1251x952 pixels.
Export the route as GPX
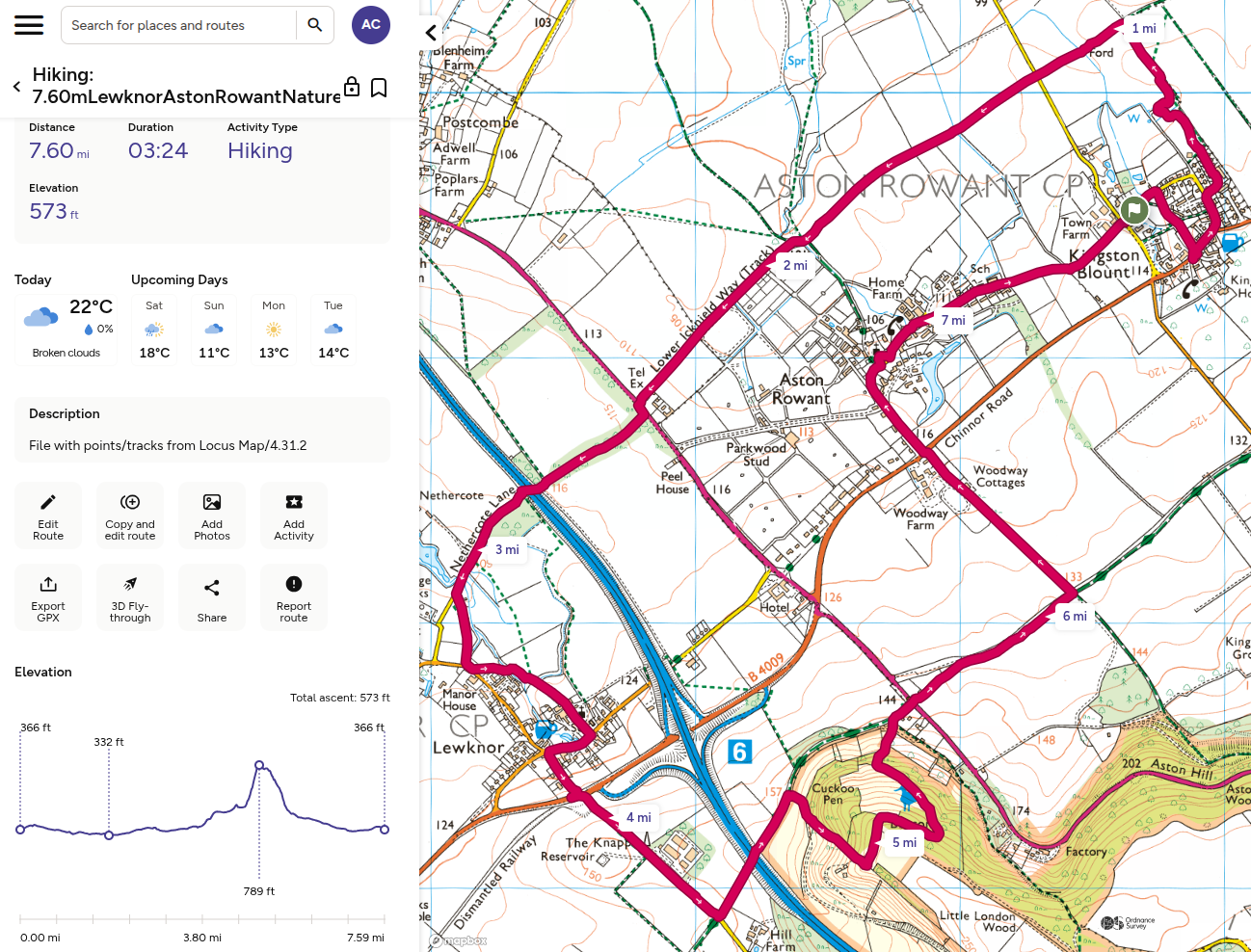pos(48,597)
